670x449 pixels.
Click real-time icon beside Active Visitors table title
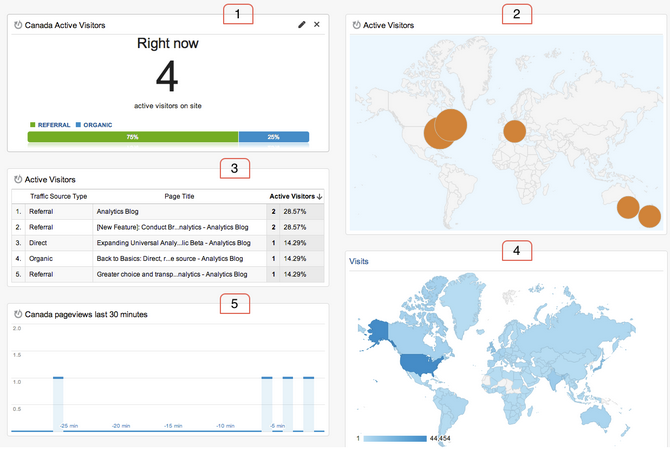pos(18,179)
